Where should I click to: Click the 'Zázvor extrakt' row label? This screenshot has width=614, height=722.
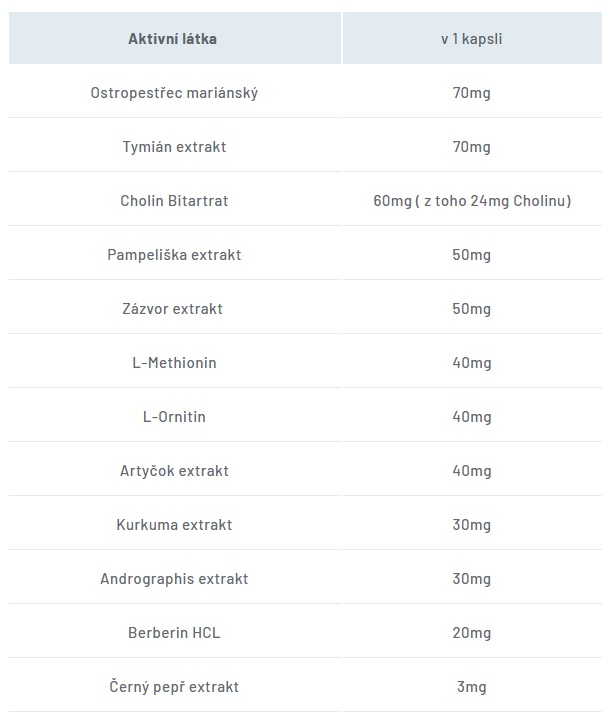tap(173, 309)
